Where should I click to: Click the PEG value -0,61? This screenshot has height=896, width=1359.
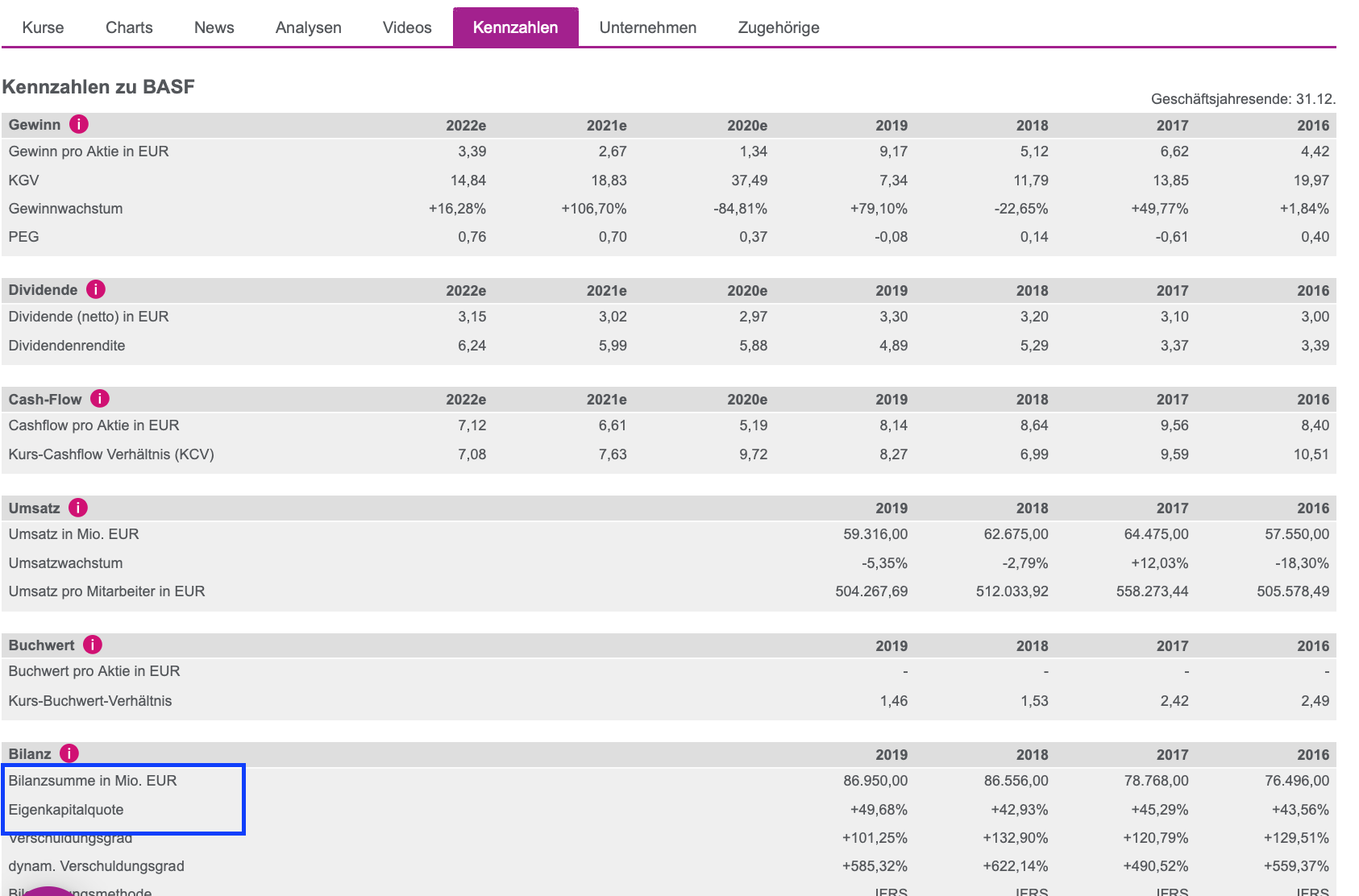[x=1171, y=237]
